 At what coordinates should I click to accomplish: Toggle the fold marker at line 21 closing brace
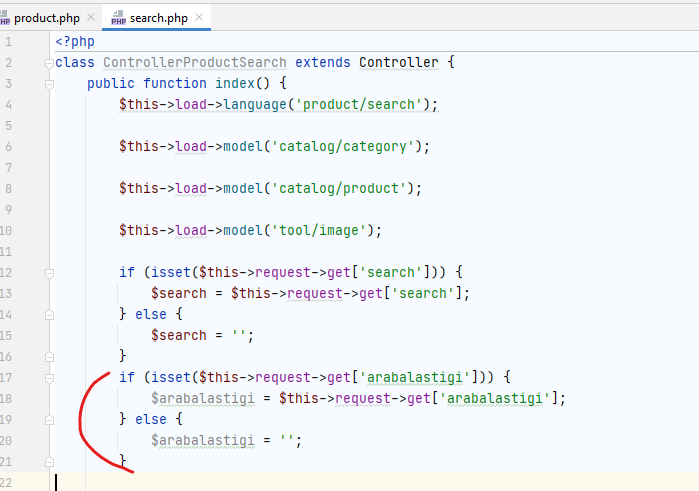(x=49, y=462)
